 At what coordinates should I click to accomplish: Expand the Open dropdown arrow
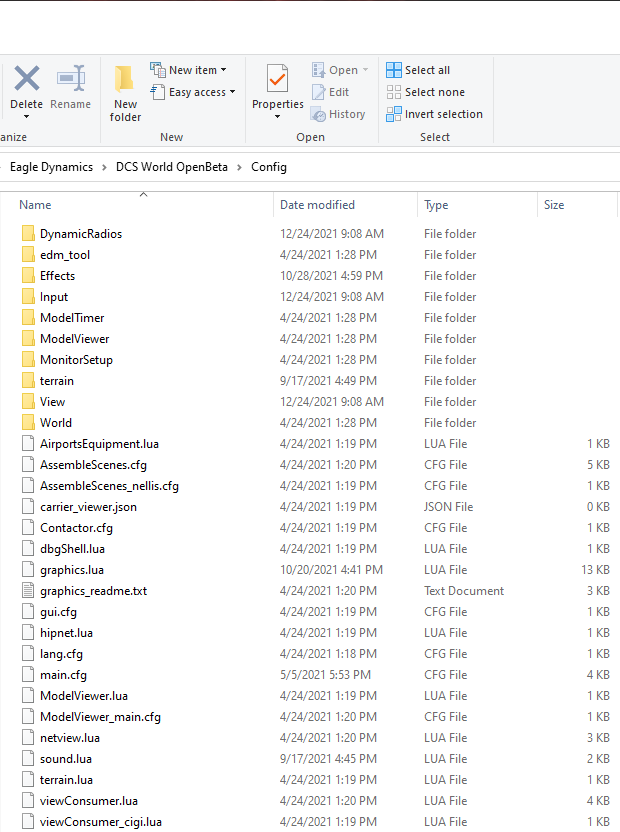pyautogui.click(x=365, y=70)
